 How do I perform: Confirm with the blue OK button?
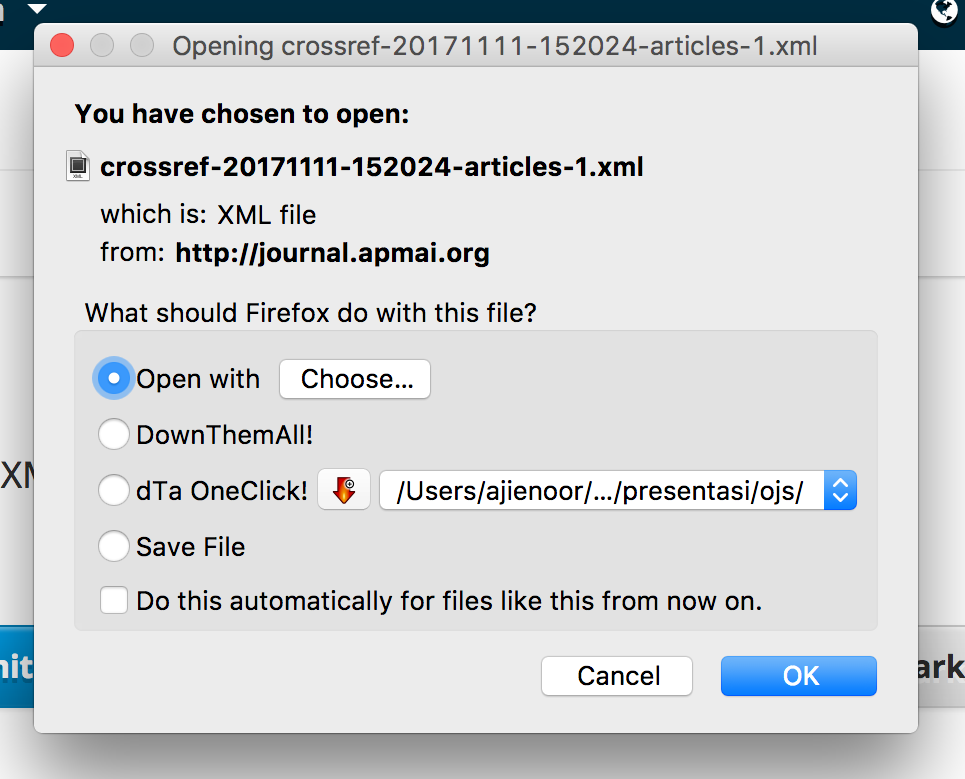pos(798,676)
